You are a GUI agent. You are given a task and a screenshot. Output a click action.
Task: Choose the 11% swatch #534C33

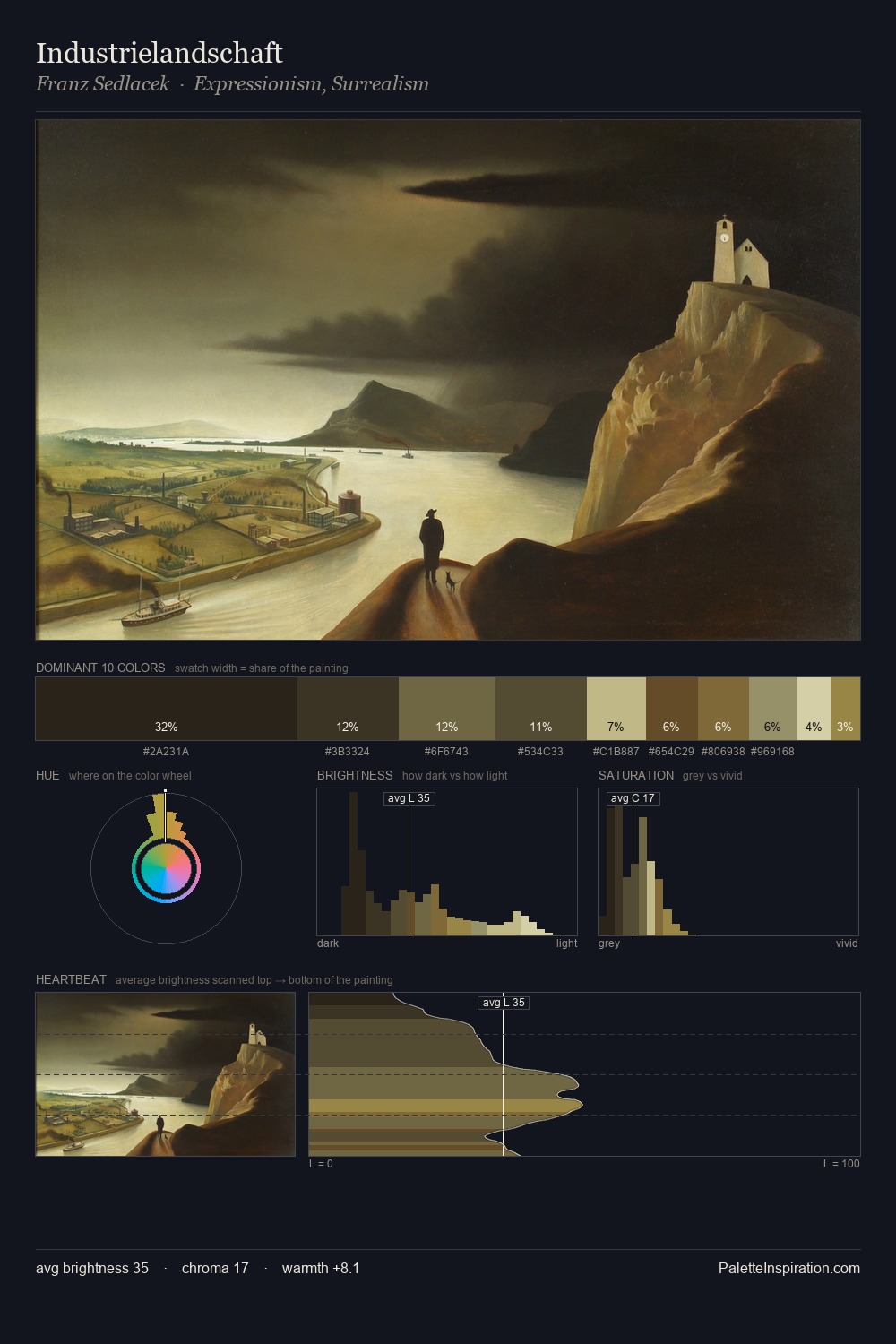click(541, 709)
